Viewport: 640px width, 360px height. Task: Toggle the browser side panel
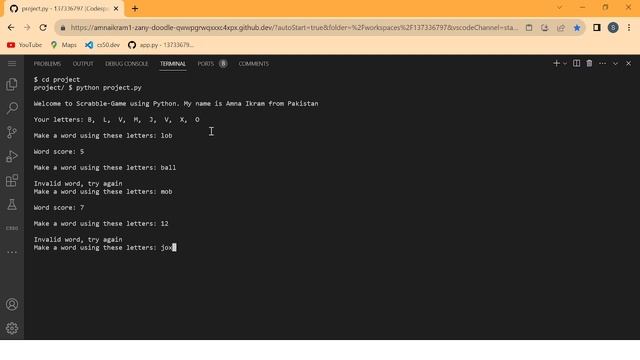(x=597, y=28)
